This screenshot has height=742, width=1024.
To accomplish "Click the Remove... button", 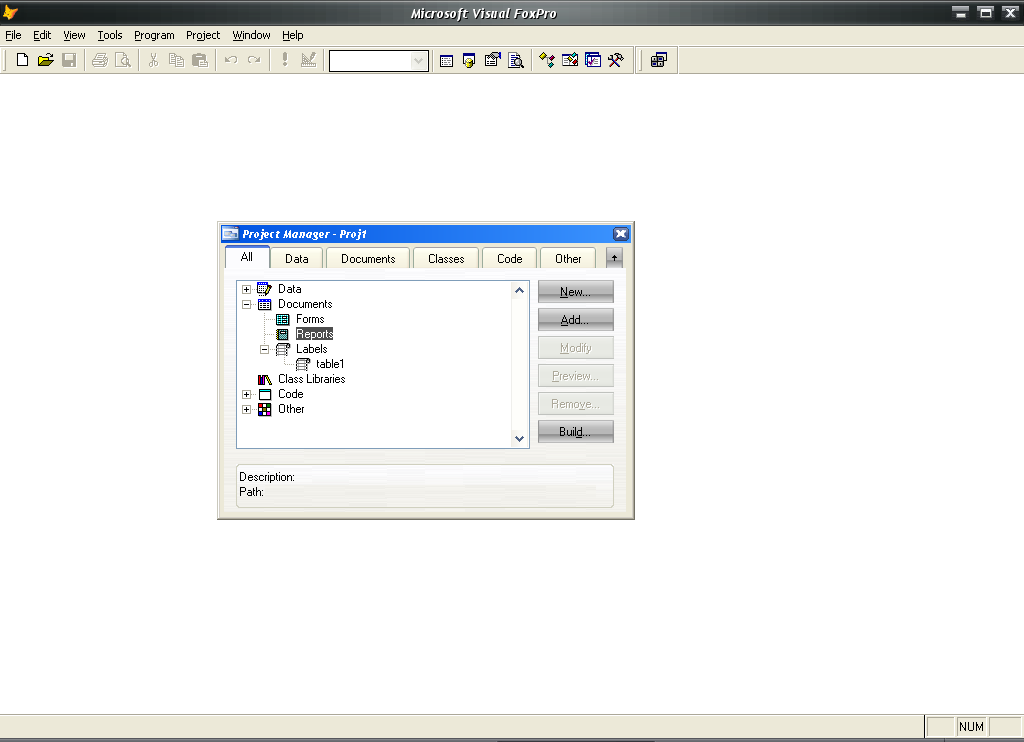I will point(575,404).
